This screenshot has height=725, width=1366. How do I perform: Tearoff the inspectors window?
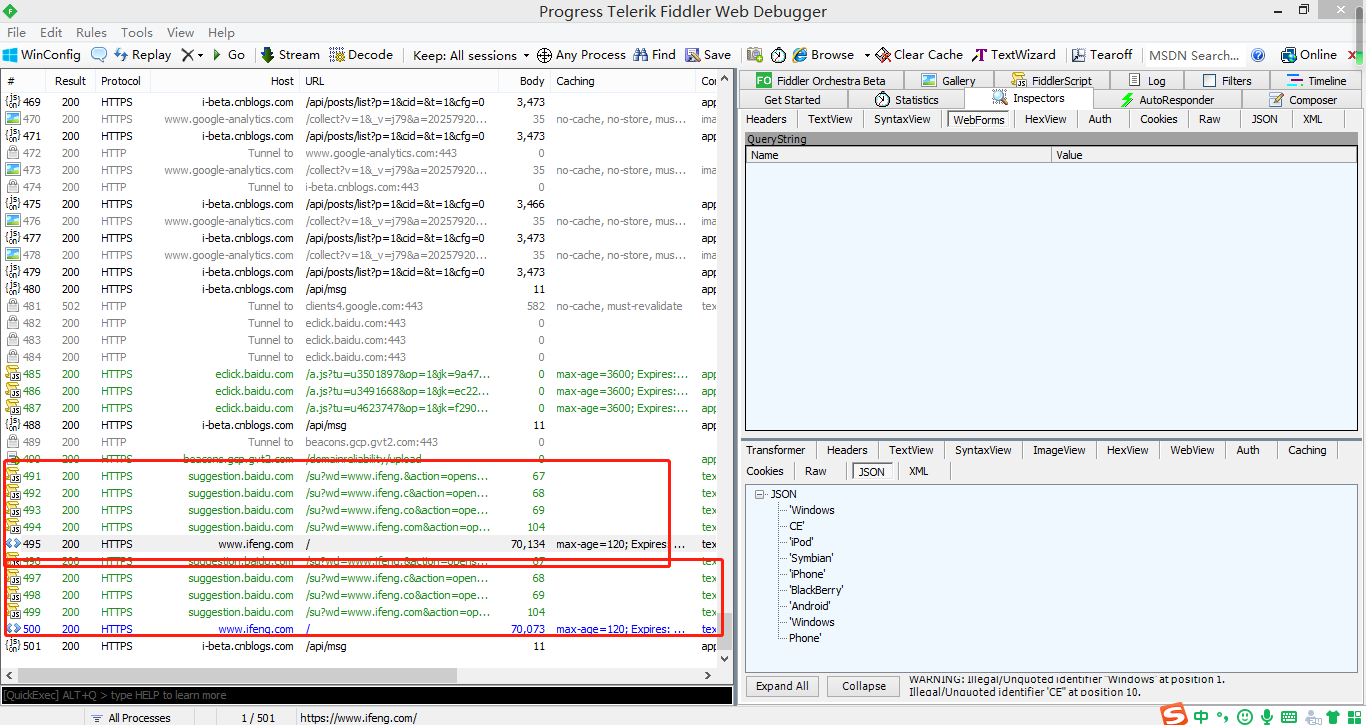click(1102, 55)
